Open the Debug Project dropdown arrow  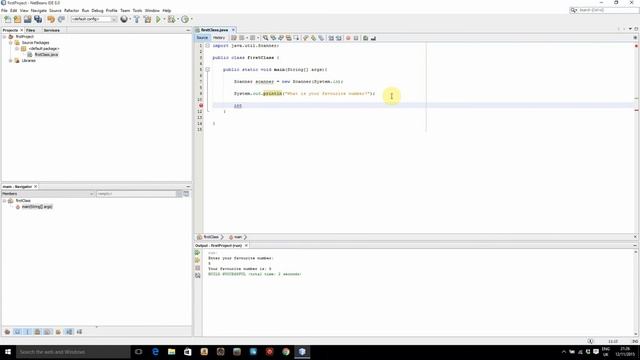[x=178, y=19]
